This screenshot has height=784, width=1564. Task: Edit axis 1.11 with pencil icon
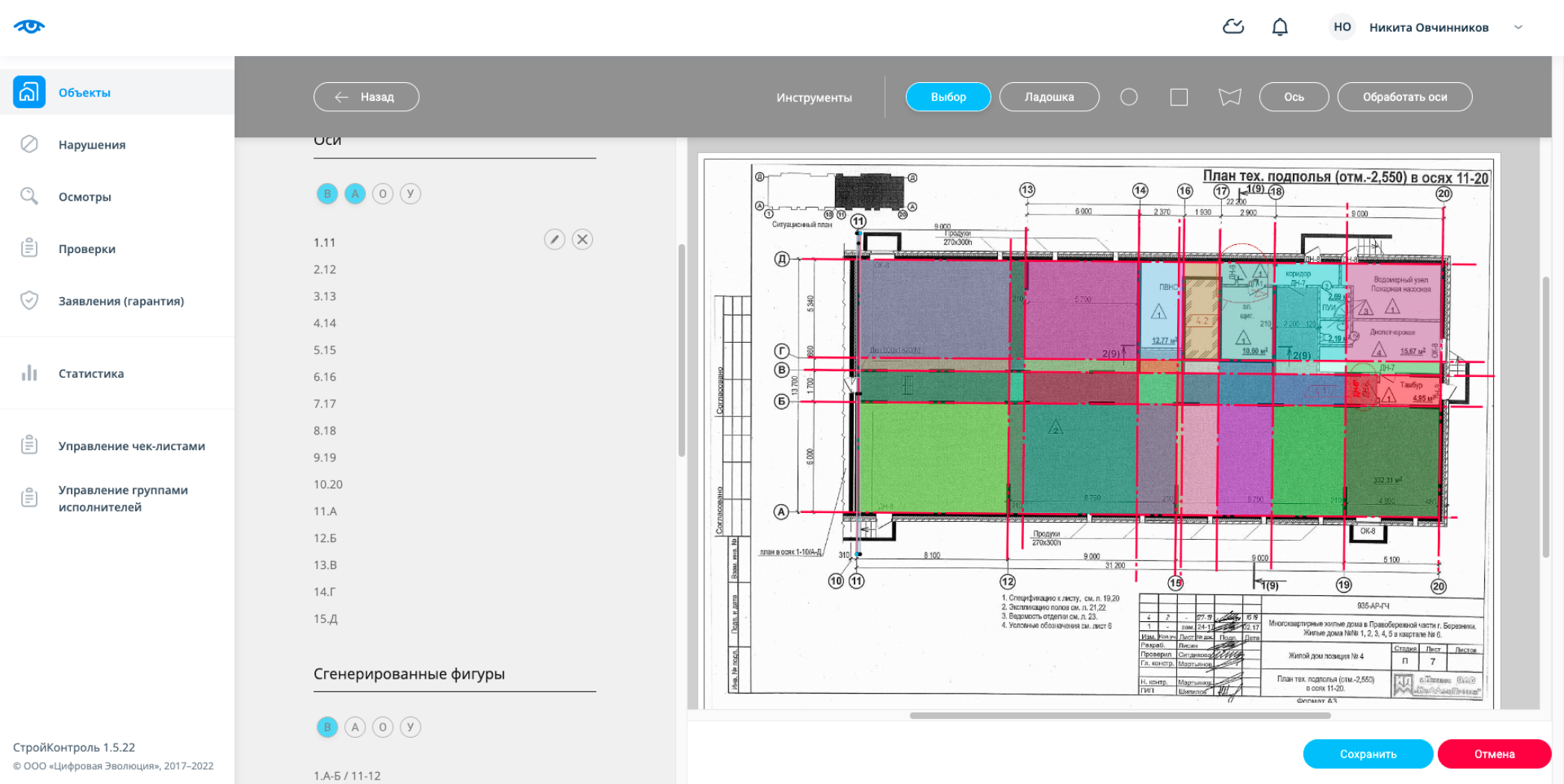[x=554, y=240]
